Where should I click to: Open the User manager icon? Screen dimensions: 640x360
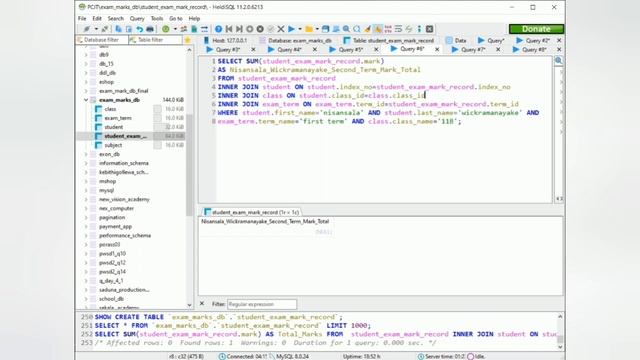coord(184,29)
